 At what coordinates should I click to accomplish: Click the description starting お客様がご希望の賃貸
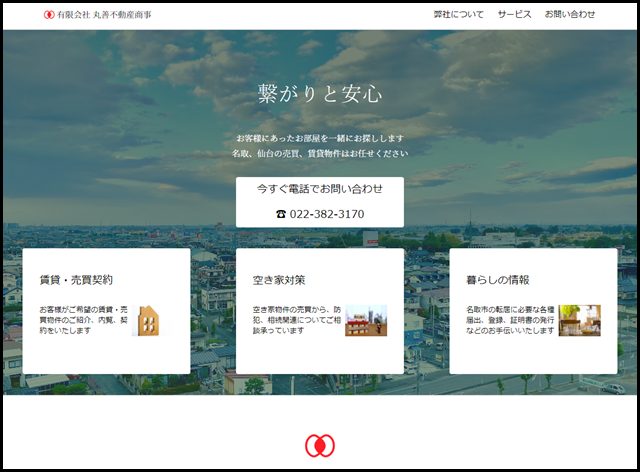point(84,320)
